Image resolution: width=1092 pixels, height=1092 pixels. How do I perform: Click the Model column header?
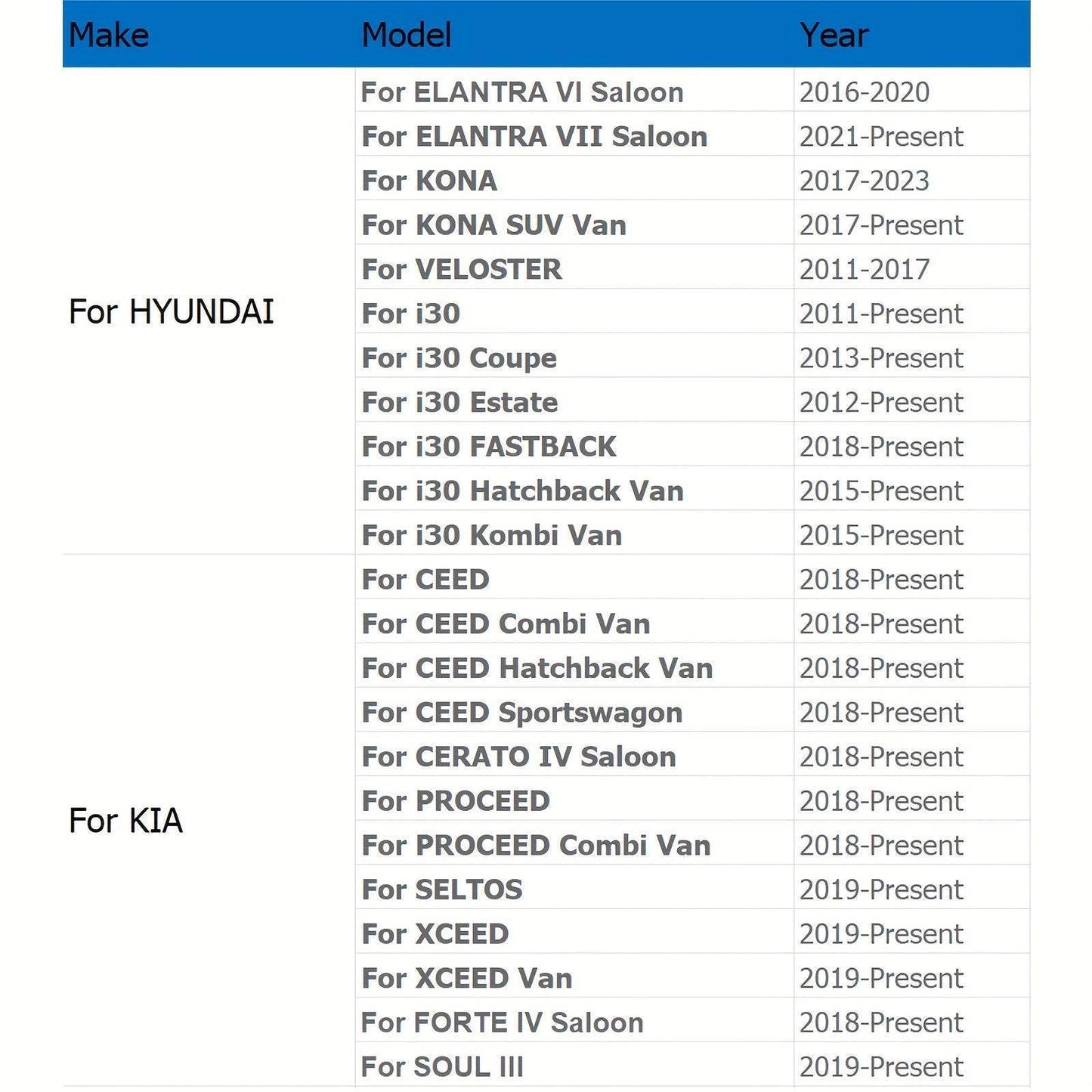click(407, 35)
